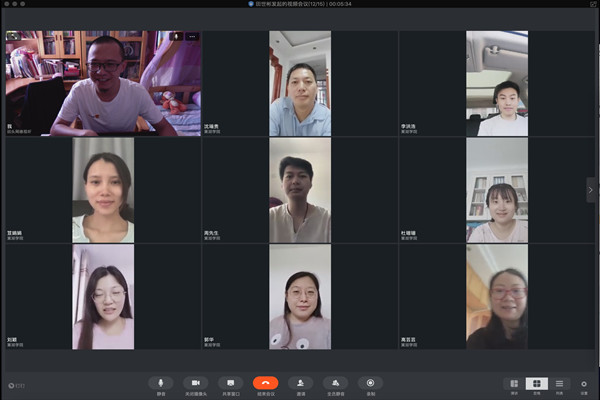Click network status indicator at bottom left
The height and width of the screenshot is (400, 600).
tap(17, 385)
